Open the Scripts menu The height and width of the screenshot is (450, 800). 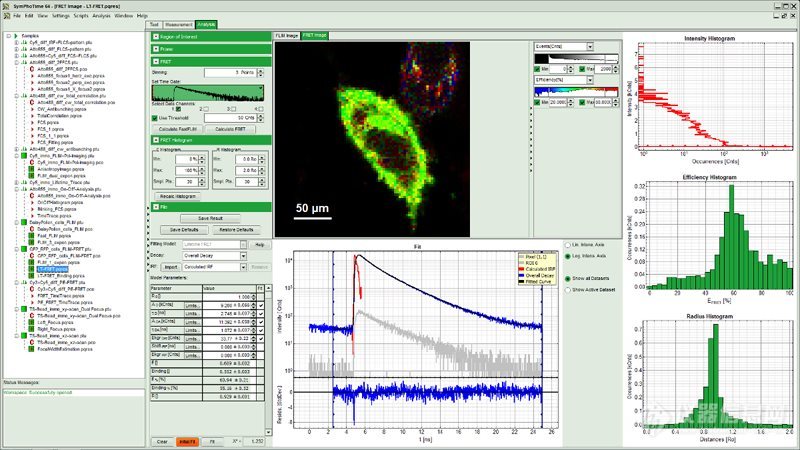pos(79,17)
